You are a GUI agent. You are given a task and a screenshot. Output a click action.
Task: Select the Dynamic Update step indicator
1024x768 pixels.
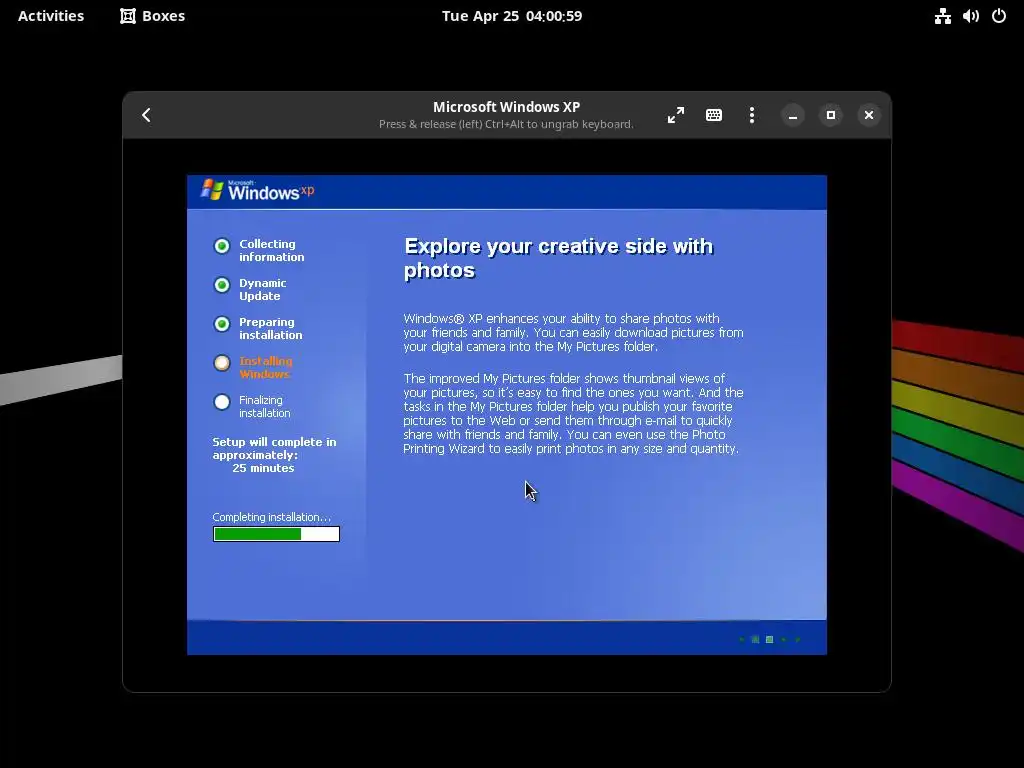[x=222, y=285]
